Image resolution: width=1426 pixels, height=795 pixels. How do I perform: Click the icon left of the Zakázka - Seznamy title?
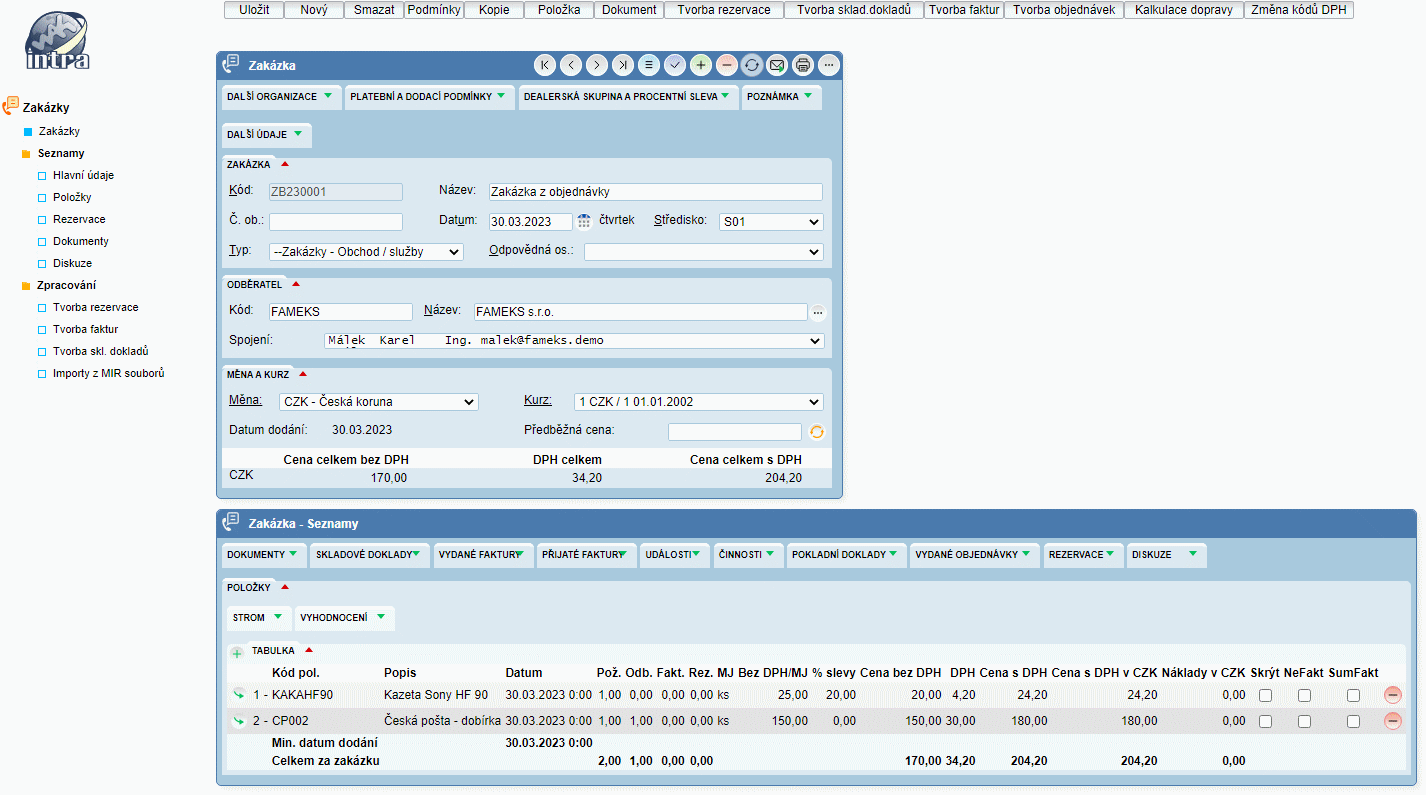tap(231, 522)
